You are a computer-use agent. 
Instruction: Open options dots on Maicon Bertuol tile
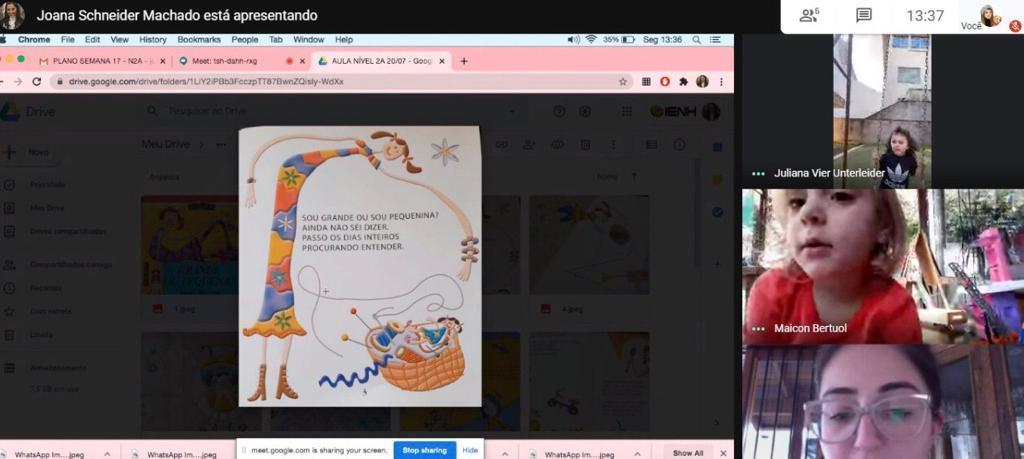click(759, 328)
